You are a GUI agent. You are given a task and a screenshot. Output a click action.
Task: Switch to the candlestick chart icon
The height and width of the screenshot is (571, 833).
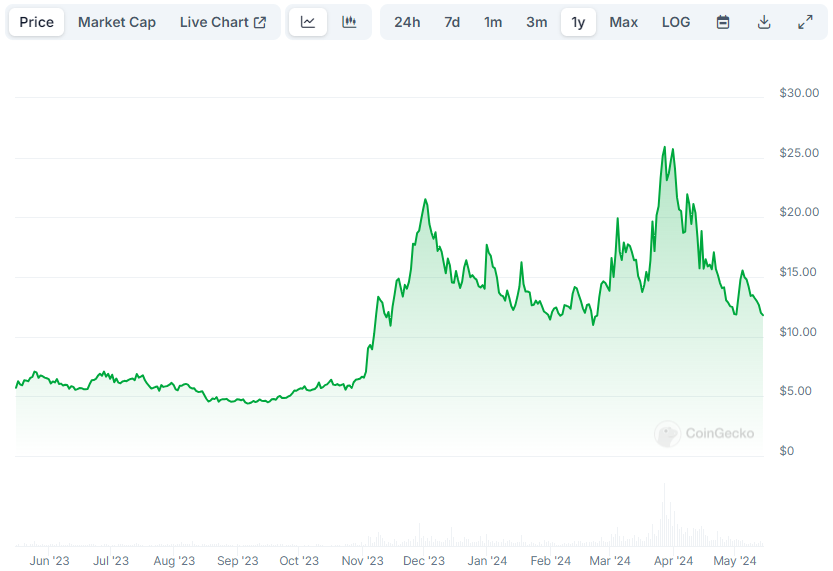(349, 22)
